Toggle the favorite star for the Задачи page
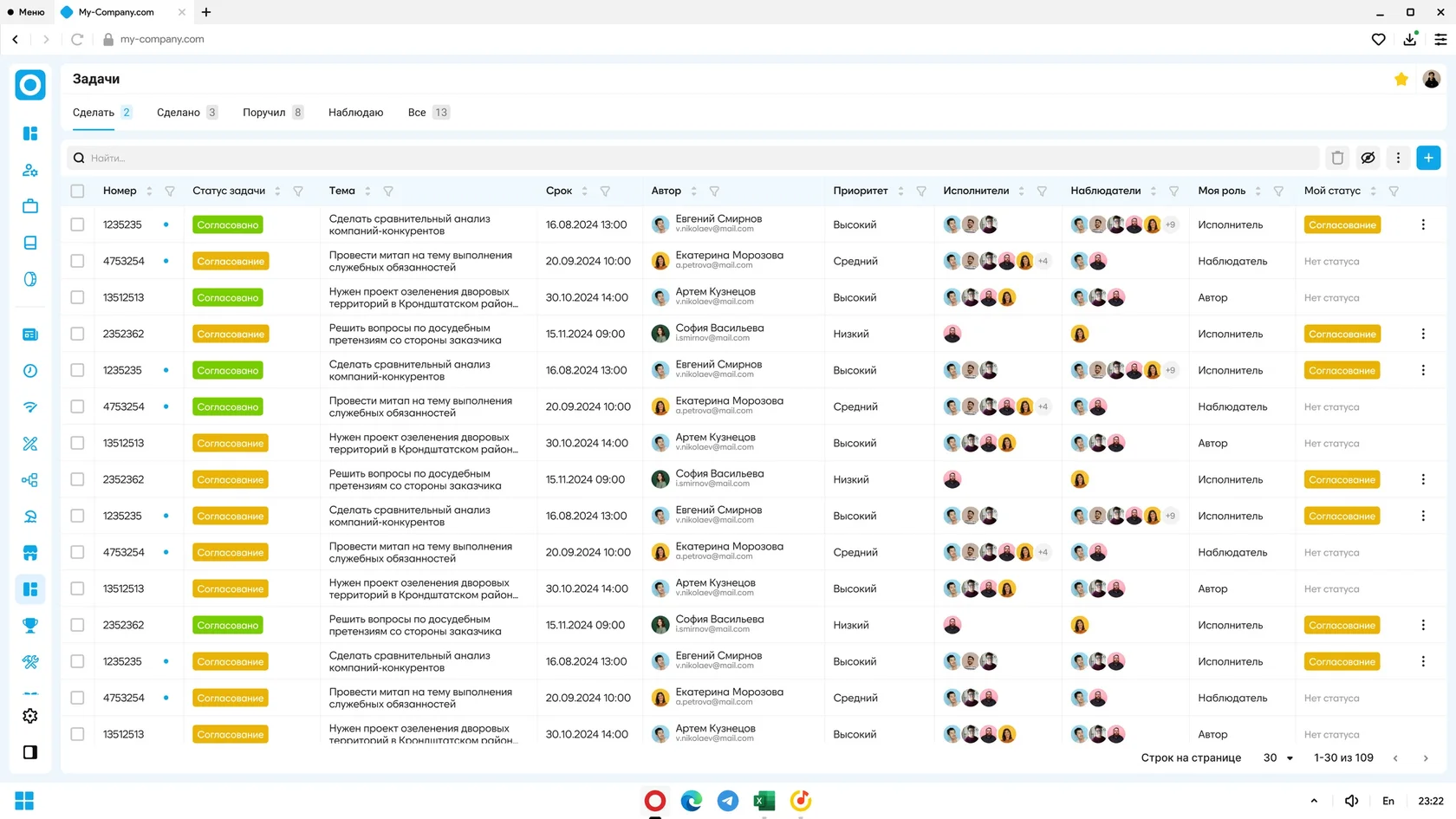This screenshot has width=1456, height=819. point(1401,79)
